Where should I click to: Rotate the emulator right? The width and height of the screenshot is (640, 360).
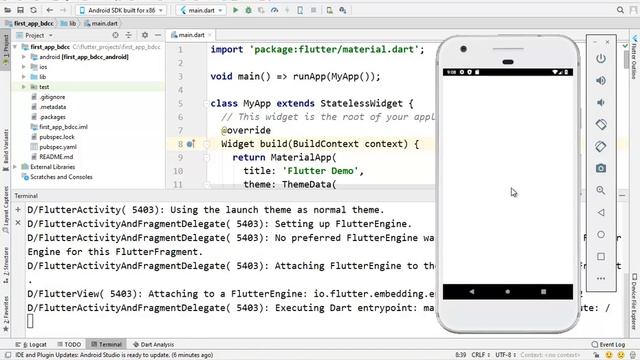[x=601, y=146]
